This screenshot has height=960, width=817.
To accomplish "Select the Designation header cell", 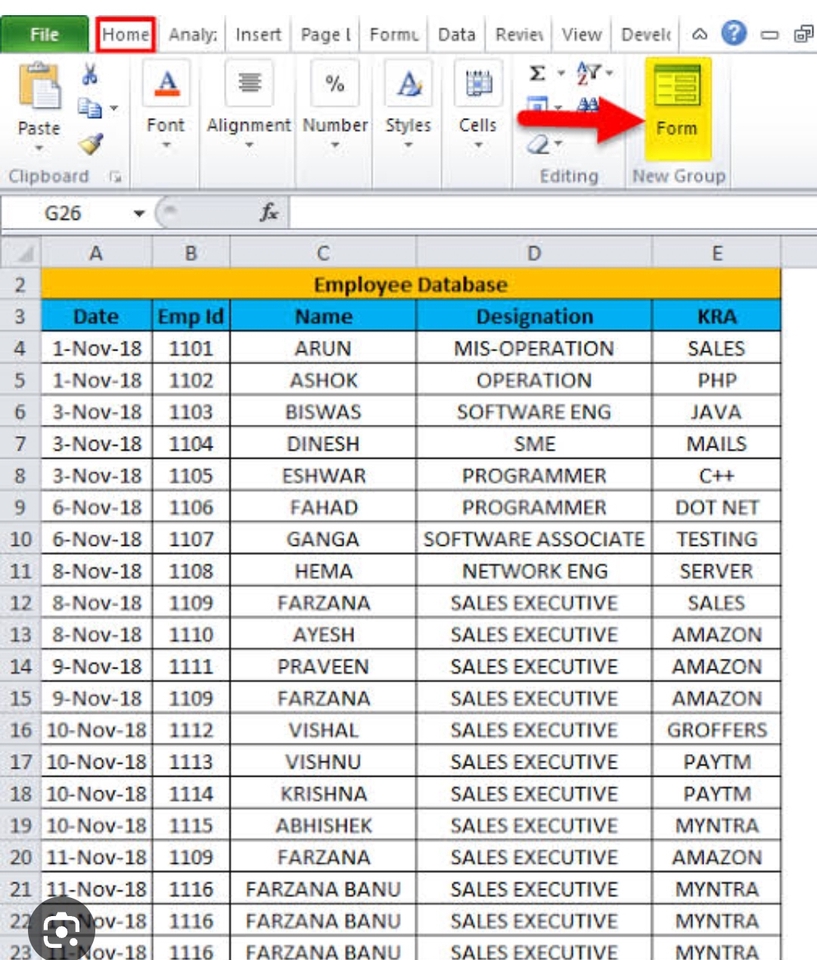I will (x=534, y=316).
